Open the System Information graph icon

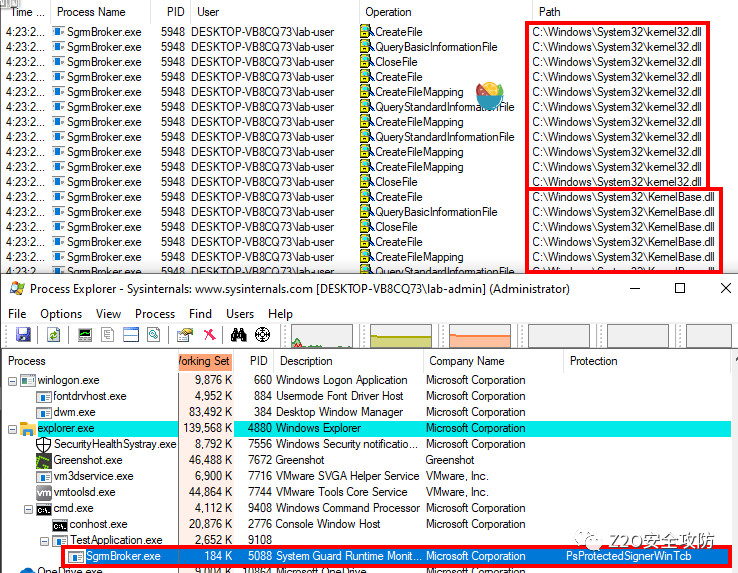point(85,335)
